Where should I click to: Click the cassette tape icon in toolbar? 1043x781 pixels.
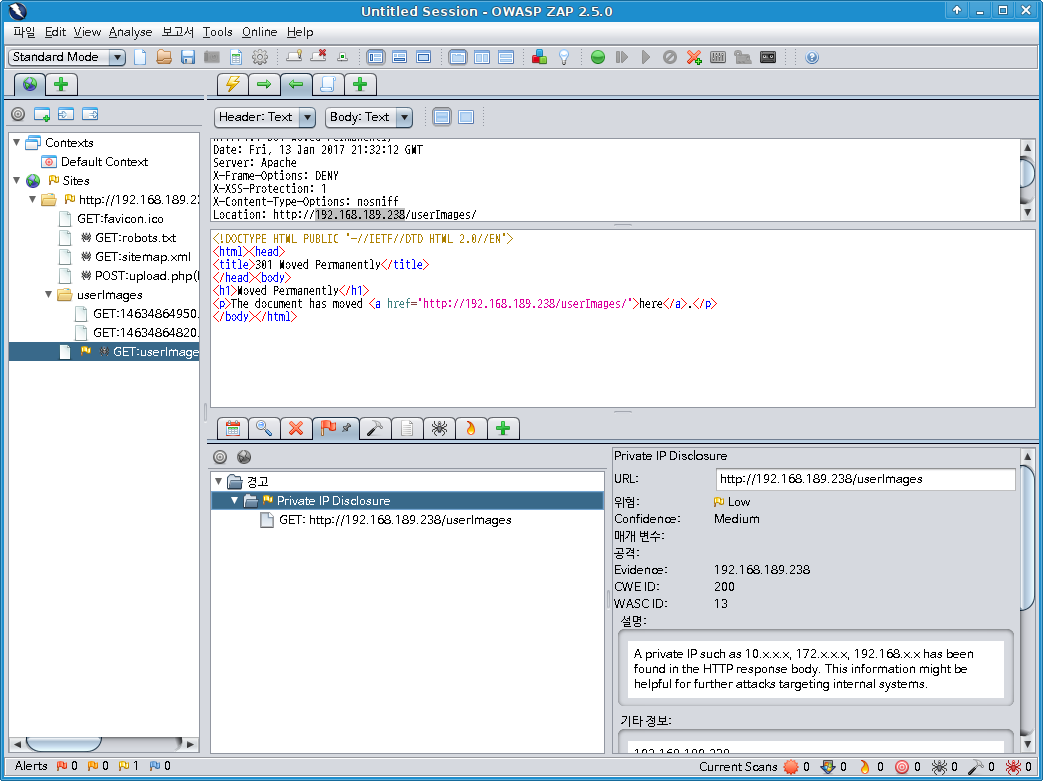(768, 57)
